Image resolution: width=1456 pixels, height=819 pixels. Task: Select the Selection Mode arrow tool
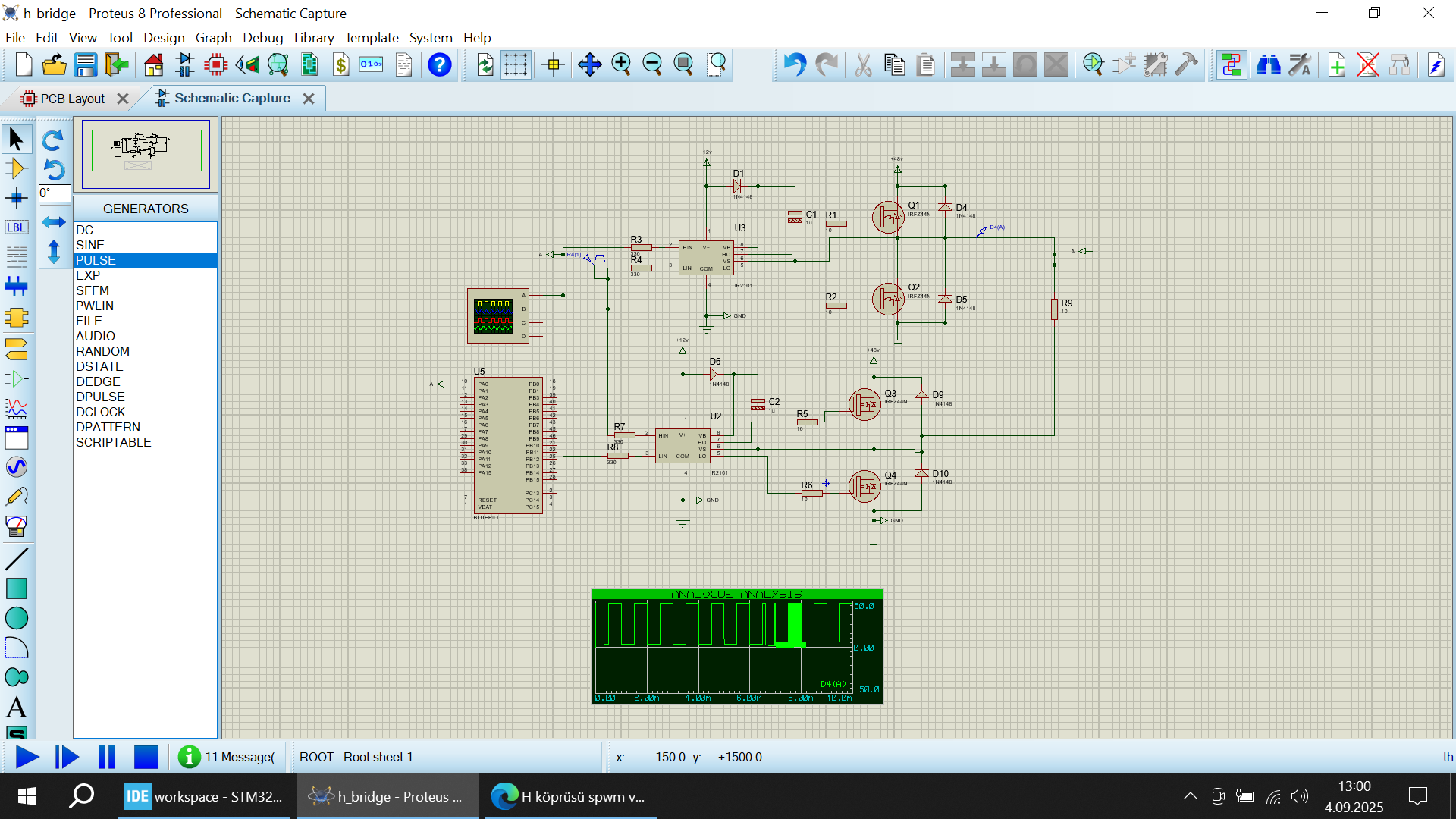[x=16, y=139]
